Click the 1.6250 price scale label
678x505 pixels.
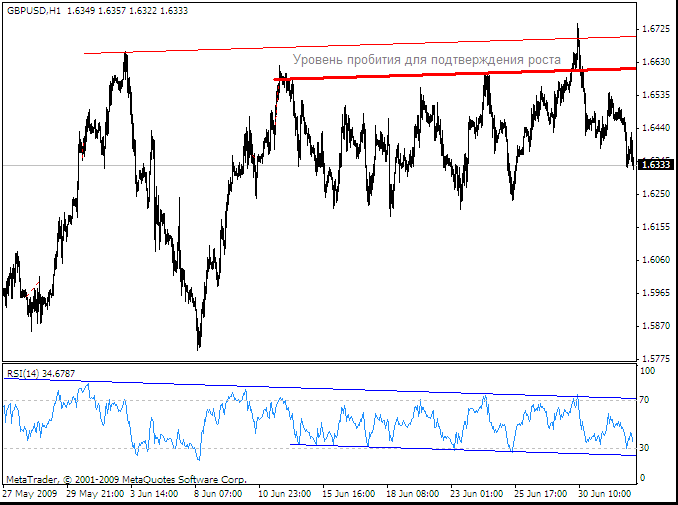656,194
